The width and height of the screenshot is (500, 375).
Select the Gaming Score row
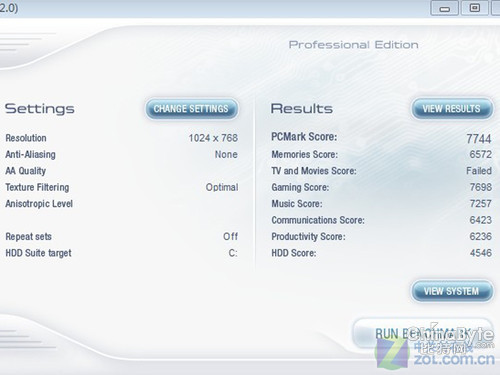point(381,187)
